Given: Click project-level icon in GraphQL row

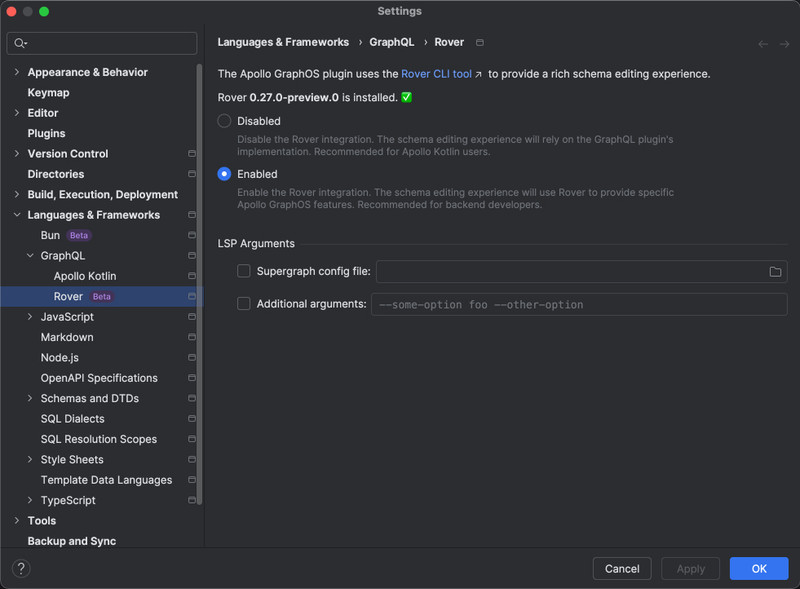Looking at the screenshot, I should (x=192, y=256).
